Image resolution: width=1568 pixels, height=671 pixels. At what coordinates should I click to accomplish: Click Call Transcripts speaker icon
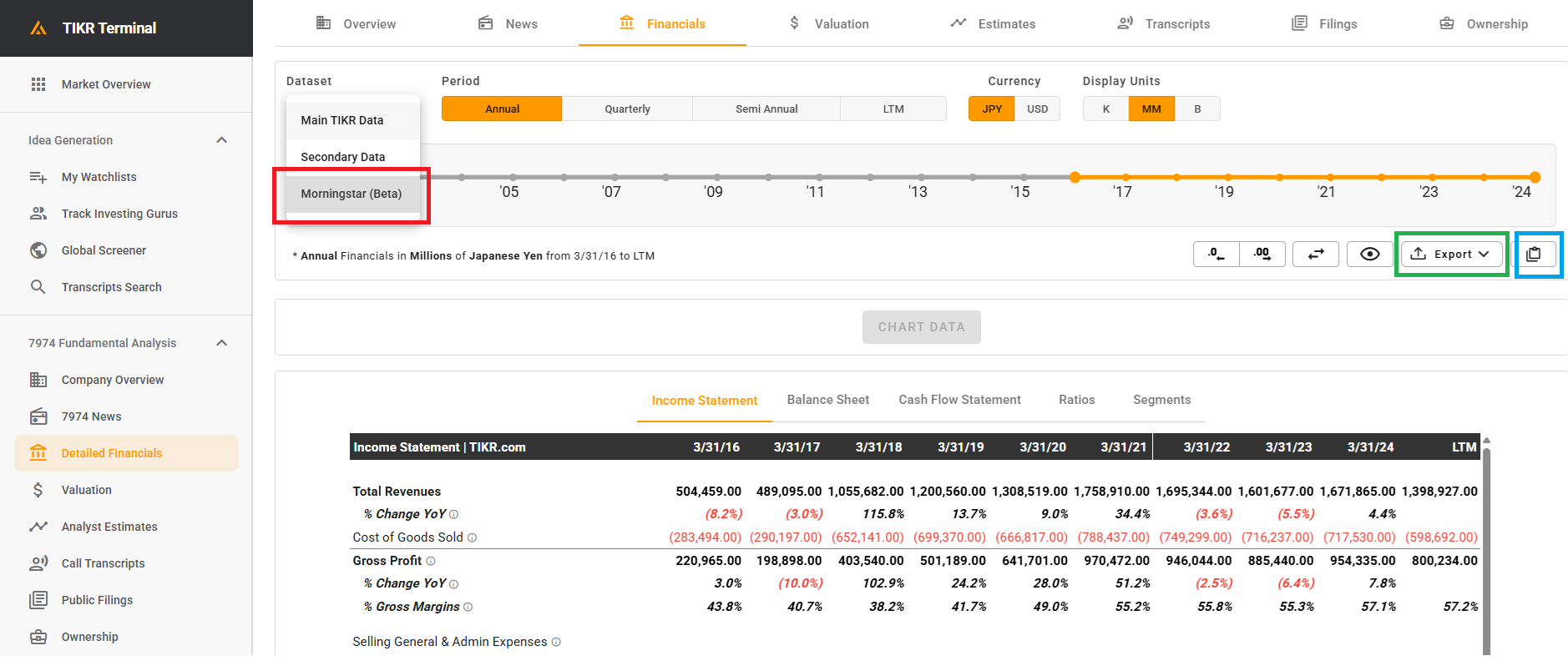[x=38, y=563]
